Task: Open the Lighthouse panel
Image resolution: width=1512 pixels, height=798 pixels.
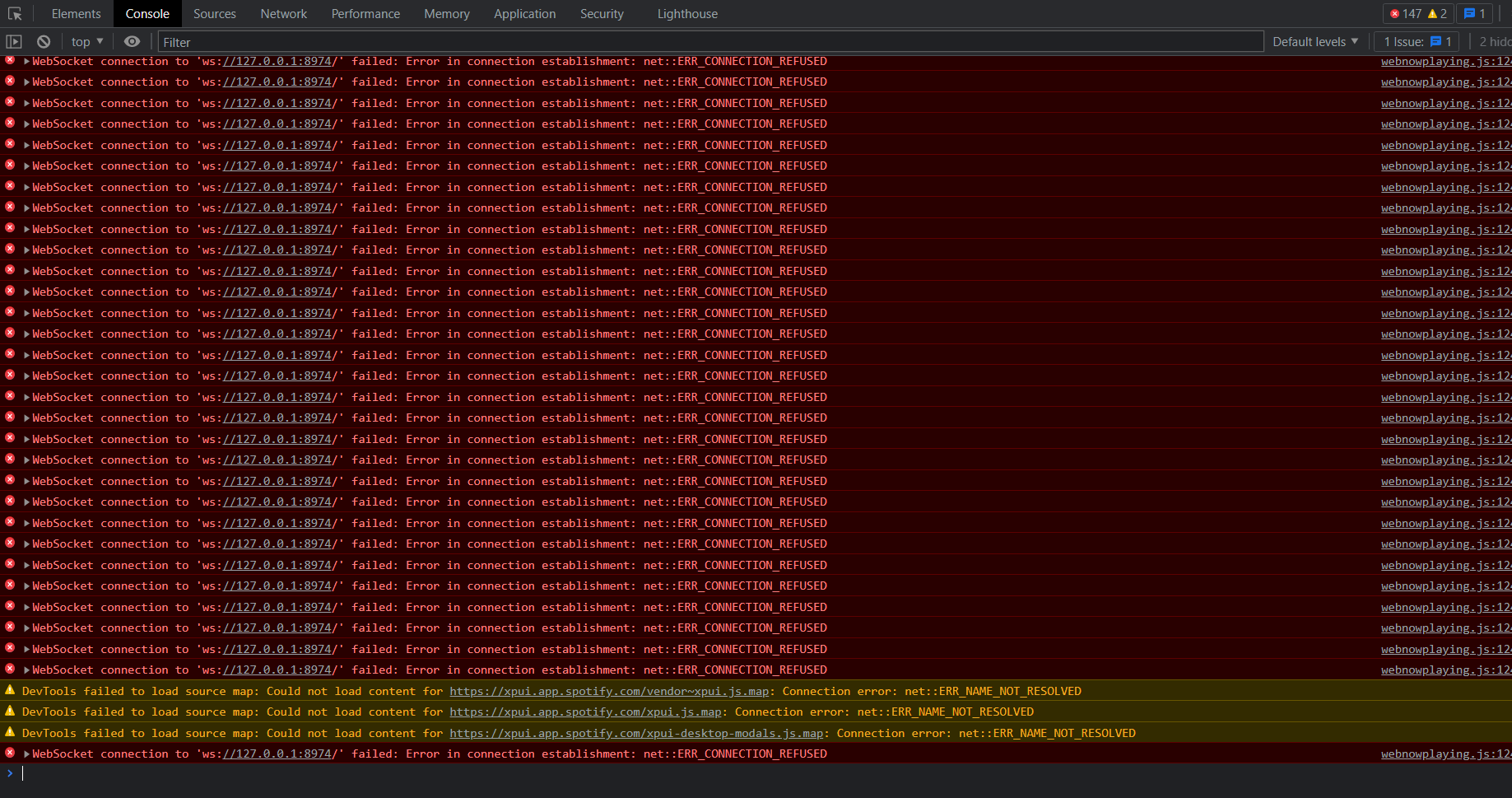Action: [x=687, y=13]
